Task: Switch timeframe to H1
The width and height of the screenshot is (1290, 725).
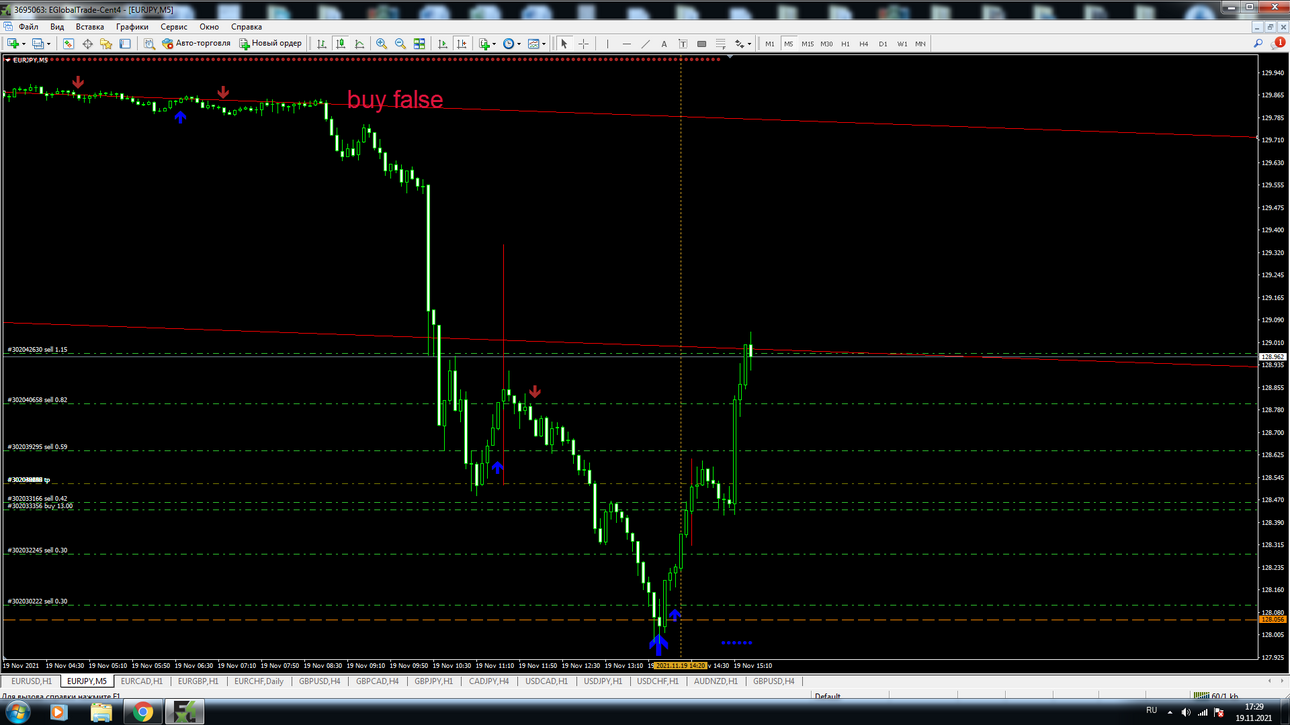Action: pyautogui.click(x=845, y=44)
